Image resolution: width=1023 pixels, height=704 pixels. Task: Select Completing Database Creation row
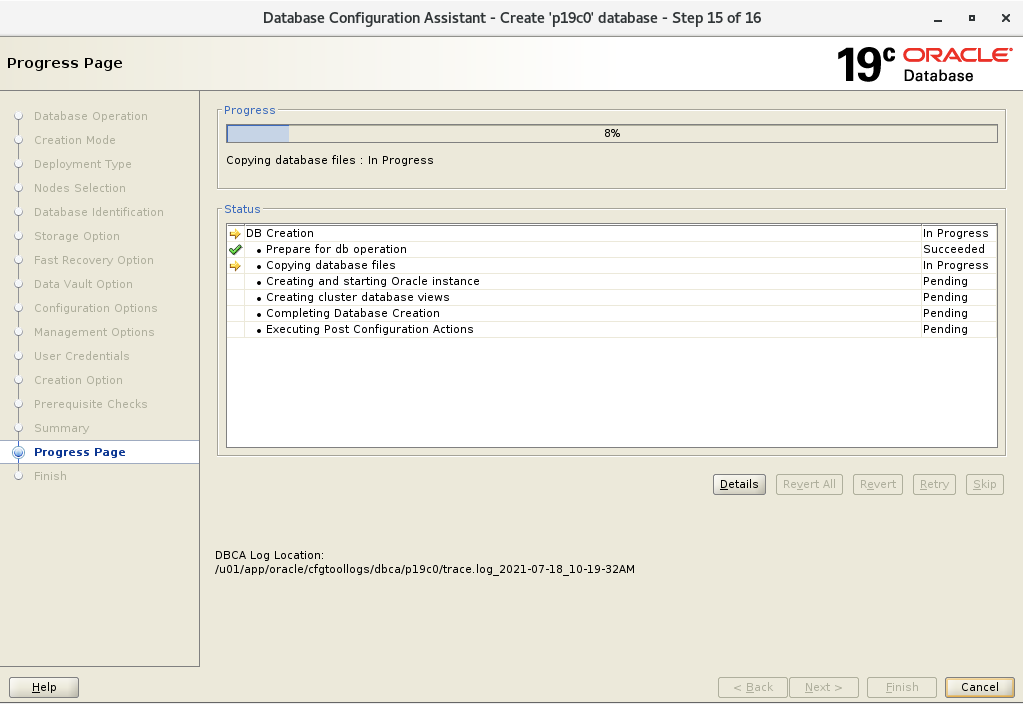(x=612, y=313)
